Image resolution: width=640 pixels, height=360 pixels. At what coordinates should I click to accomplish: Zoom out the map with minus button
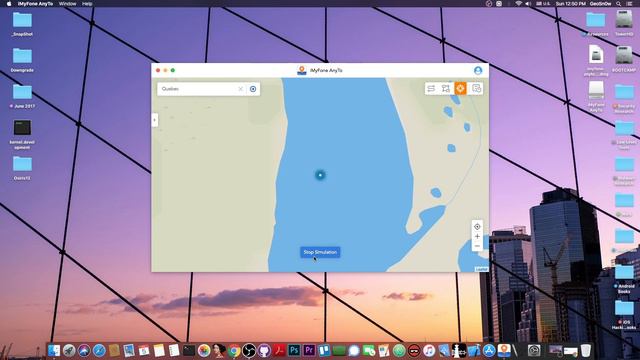pyautogui.click(x=477, y=246)
